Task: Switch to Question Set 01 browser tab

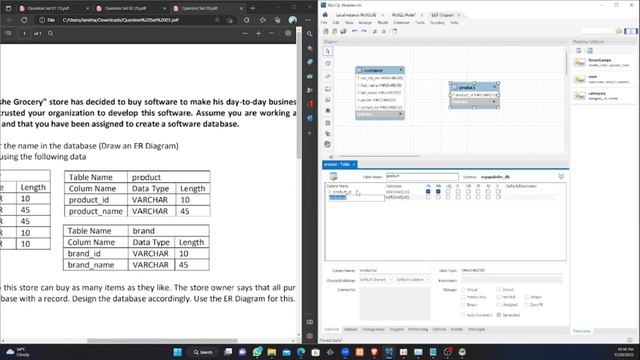Action: [x=49, y=8]
